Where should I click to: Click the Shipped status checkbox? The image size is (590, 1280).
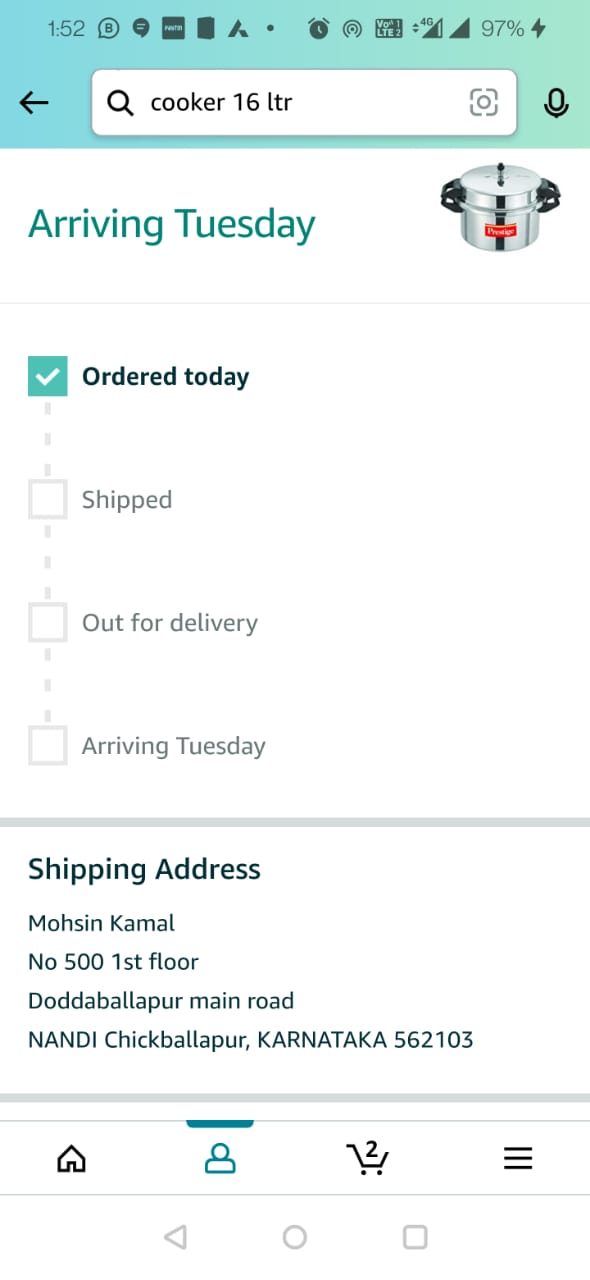[48, 499]
